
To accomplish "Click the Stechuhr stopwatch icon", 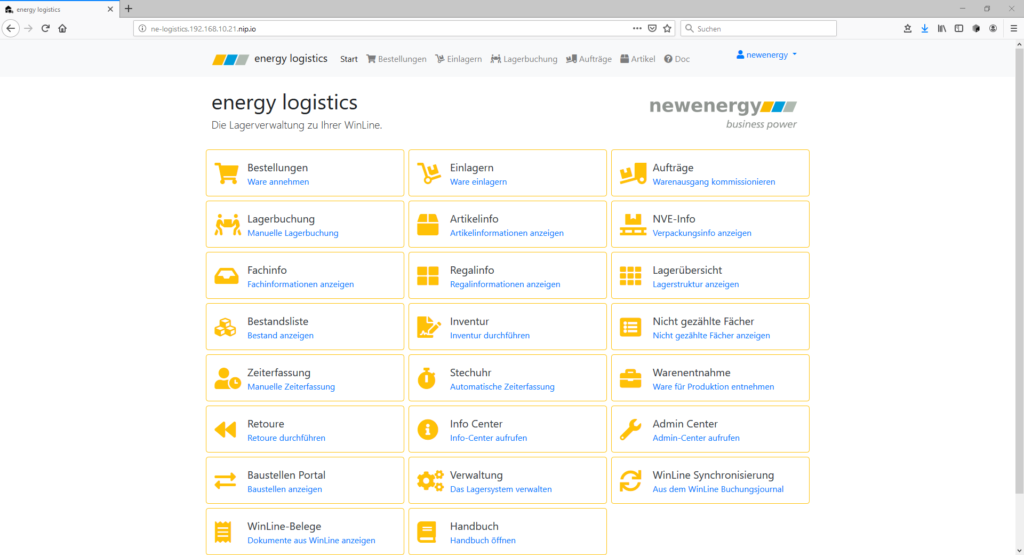I will (x=427, y=378).
